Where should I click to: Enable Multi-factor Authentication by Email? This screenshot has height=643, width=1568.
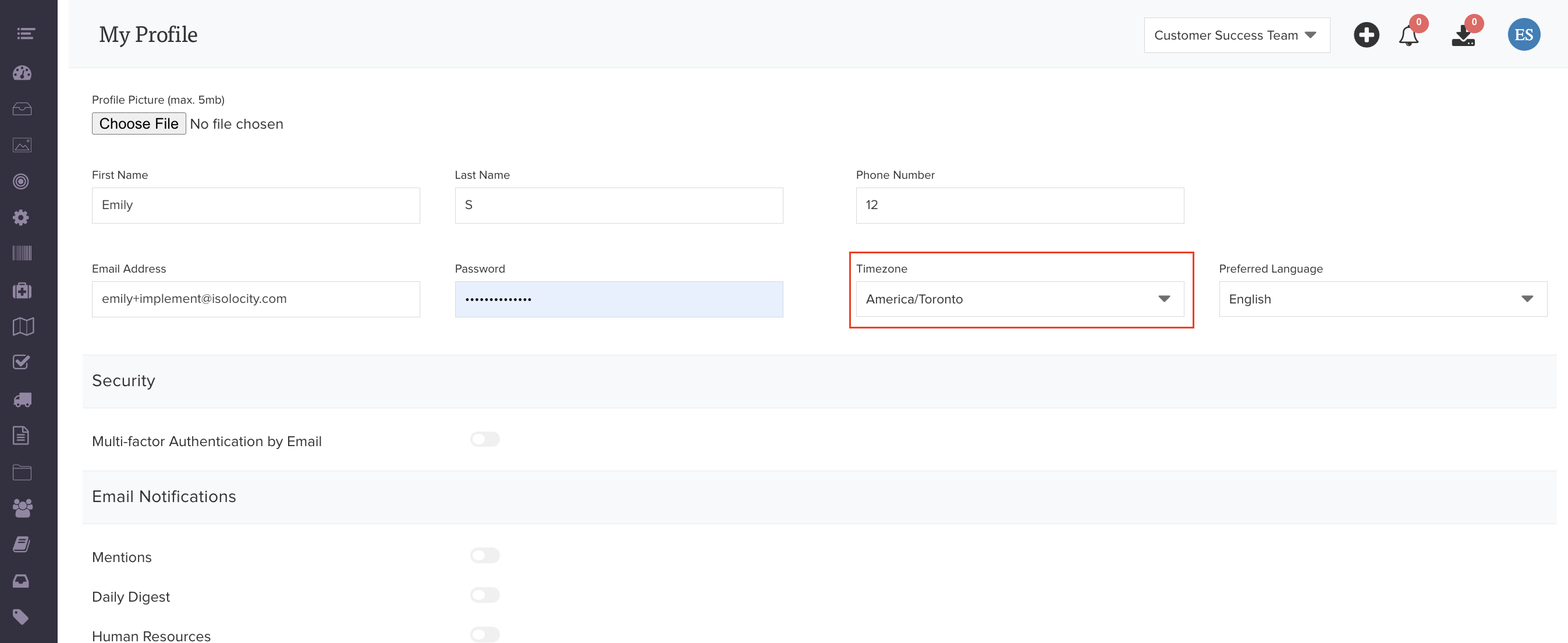click(484, 439)
